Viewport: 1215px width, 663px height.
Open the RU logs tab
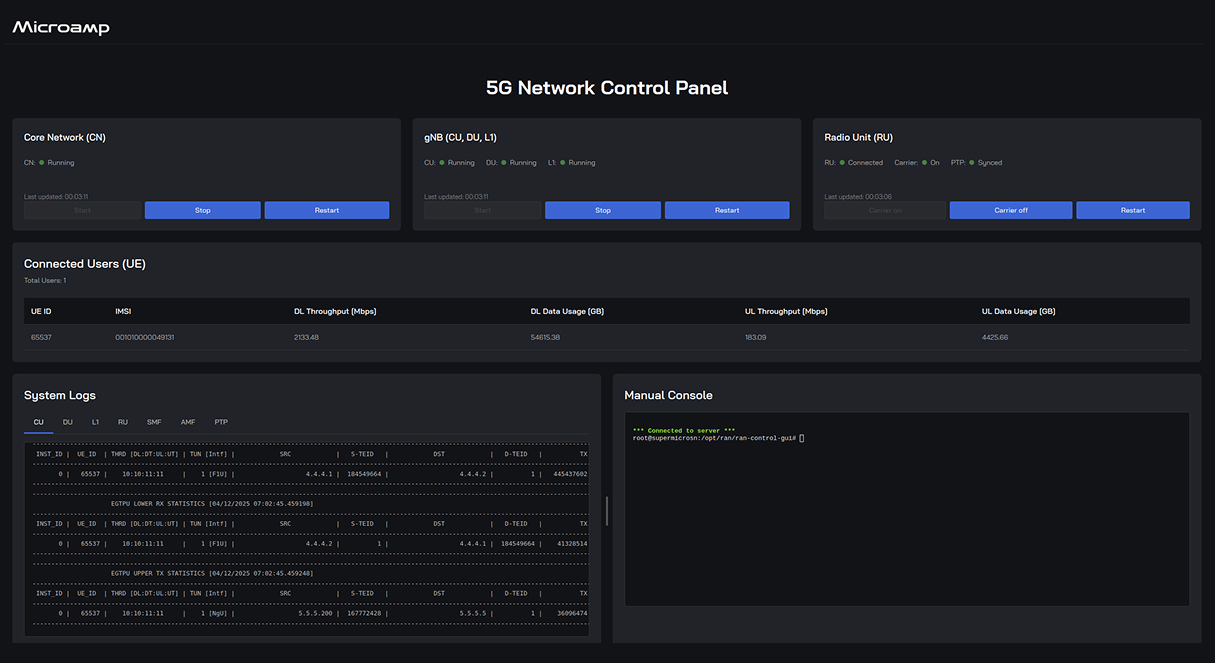[x=122, y=422]
